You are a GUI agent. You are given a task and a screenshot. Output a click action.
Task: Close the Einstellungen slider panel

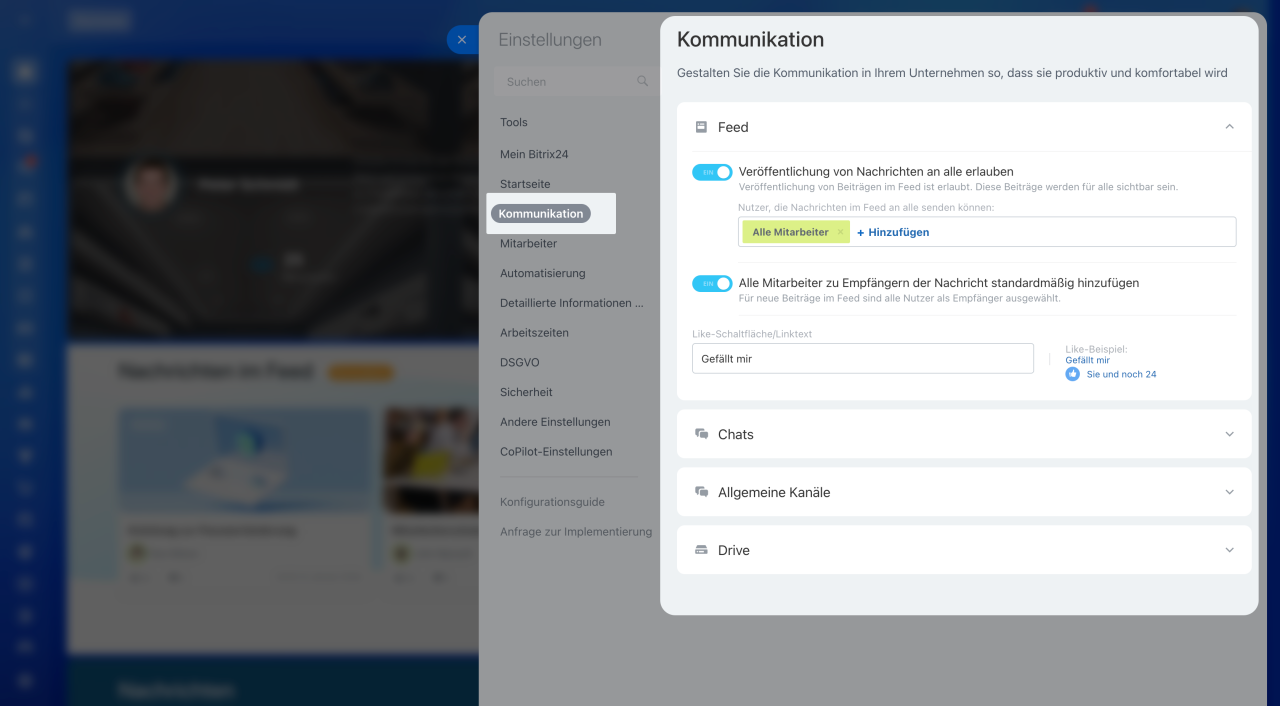point(461,40)
